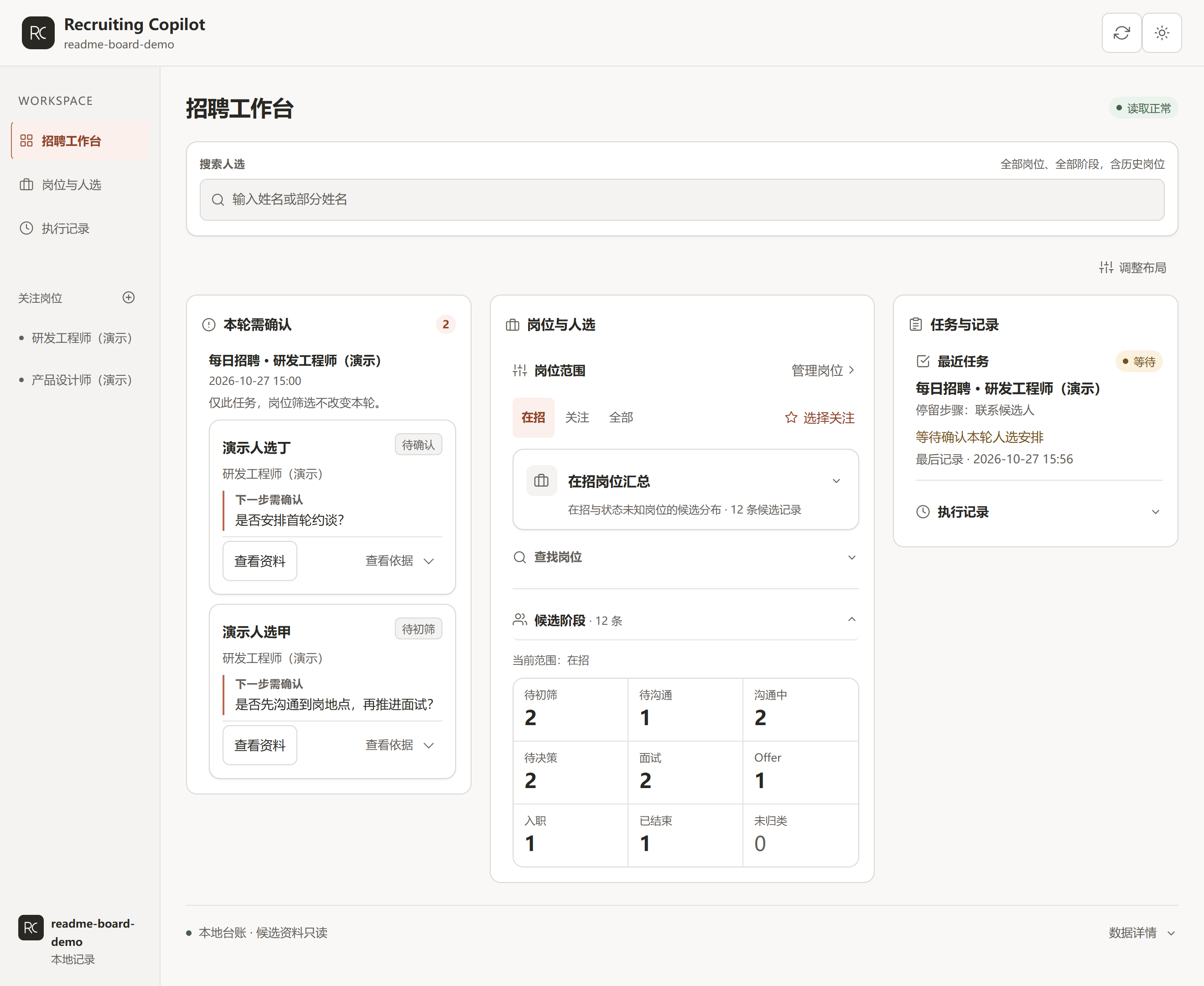Click the 待初筛 stage count cell
Screen dimensions: 1204x986
tap(570, 709)
